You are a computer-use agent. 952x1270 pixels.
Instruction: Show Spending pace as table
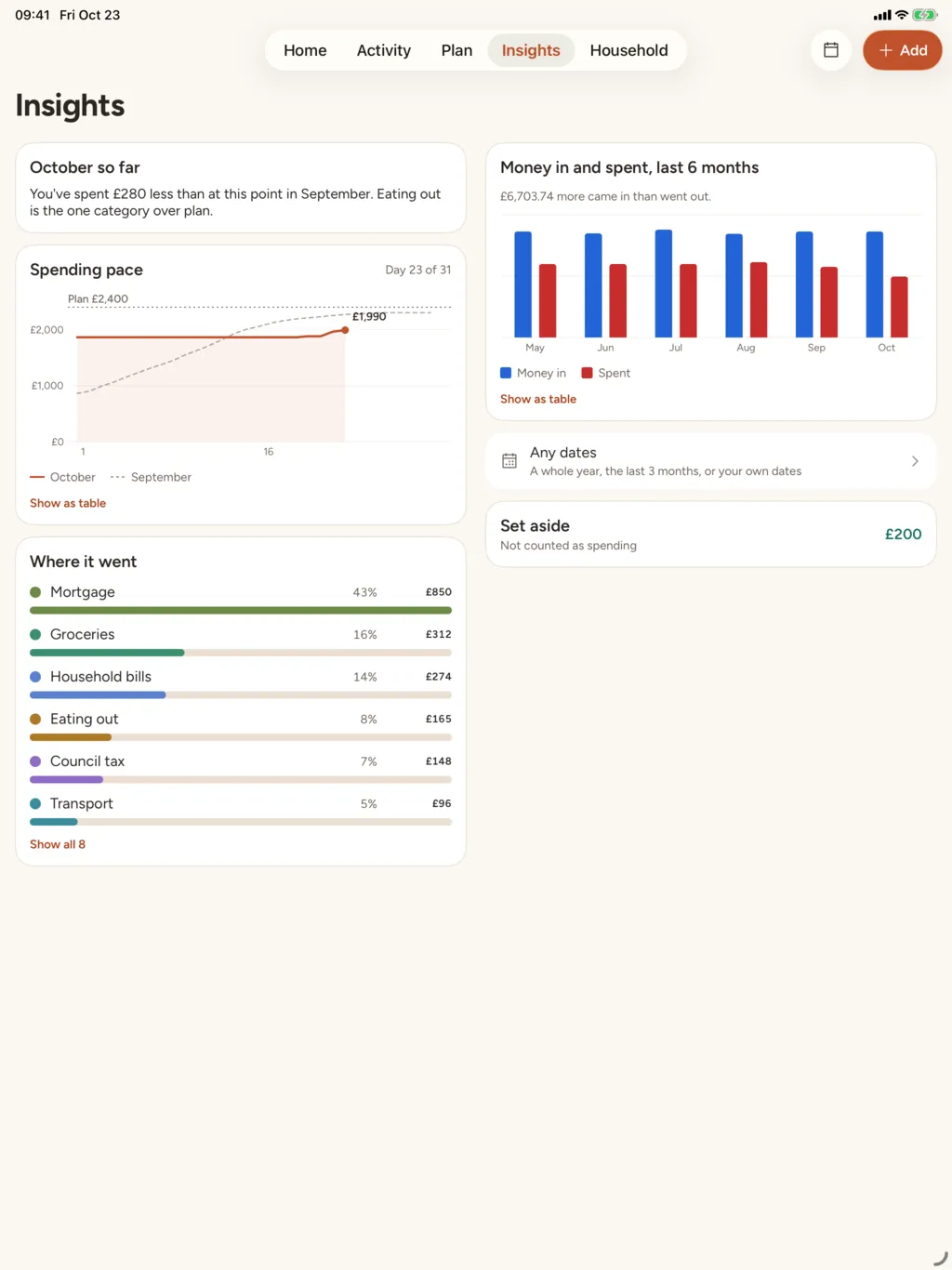pyautogui.click(x=68, y=503)
